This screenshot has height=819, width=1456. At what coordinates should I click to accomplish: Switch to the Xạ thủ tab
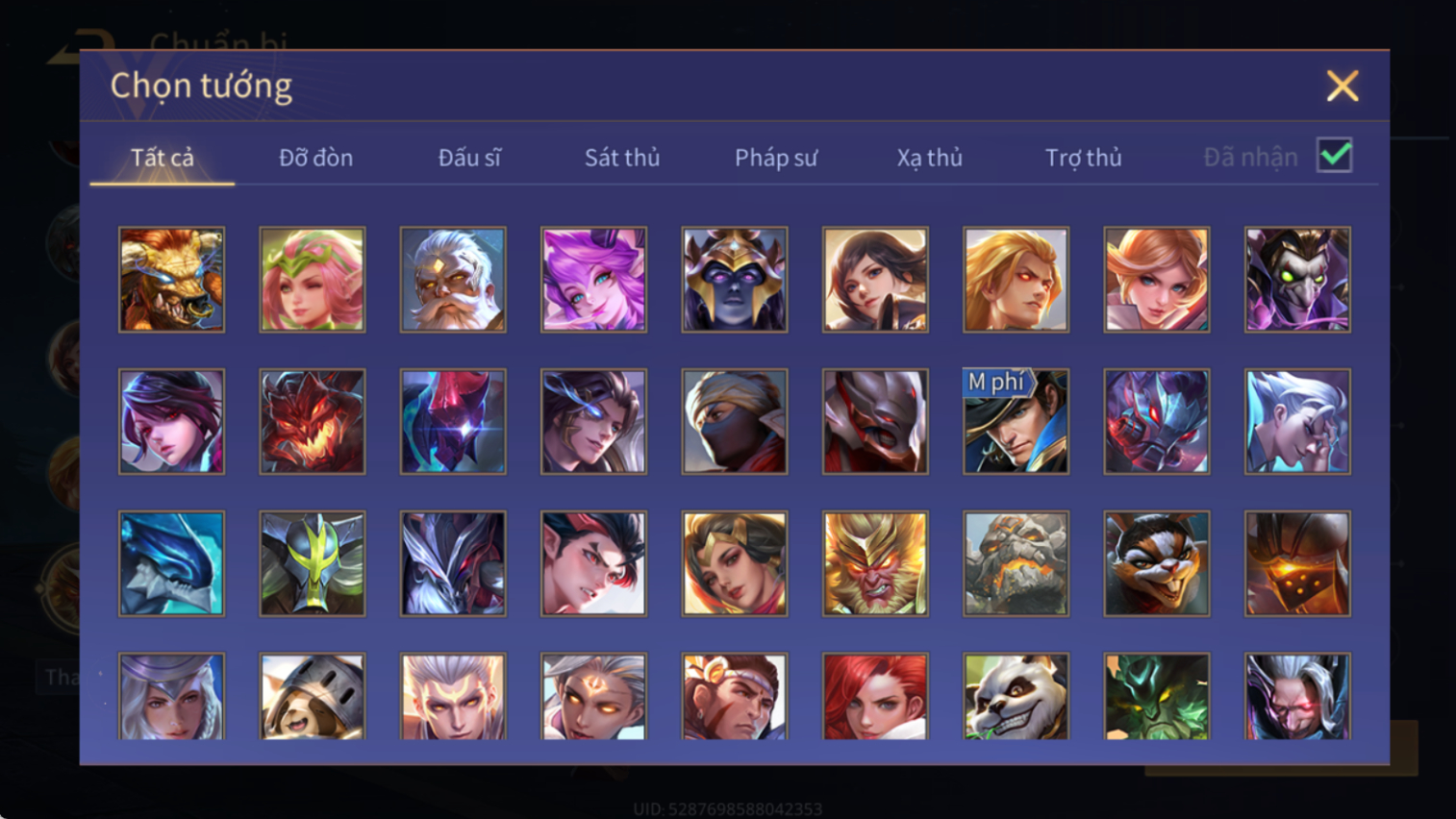click(x=930, y=158)
